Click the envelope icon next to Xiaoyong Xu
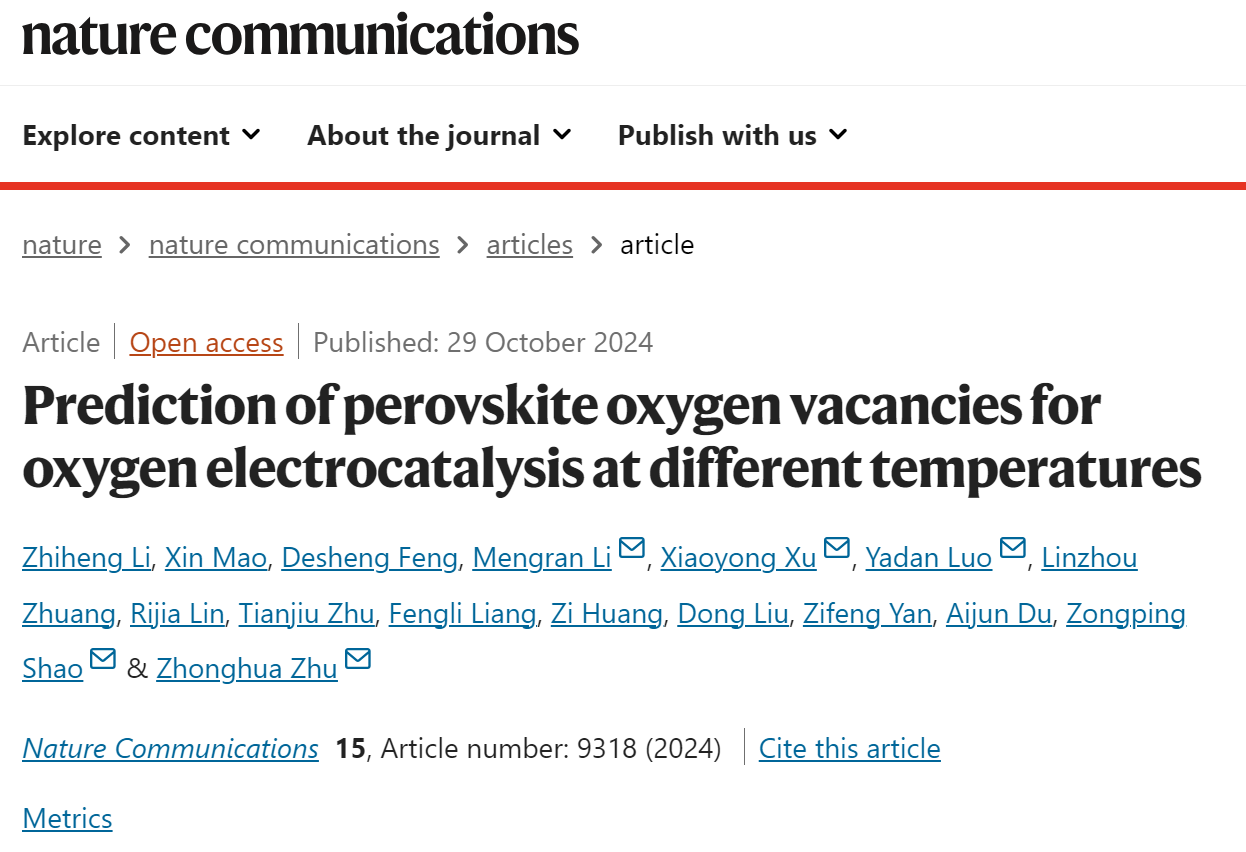This screenshot has height=852, width=1246. coord(837,547)
